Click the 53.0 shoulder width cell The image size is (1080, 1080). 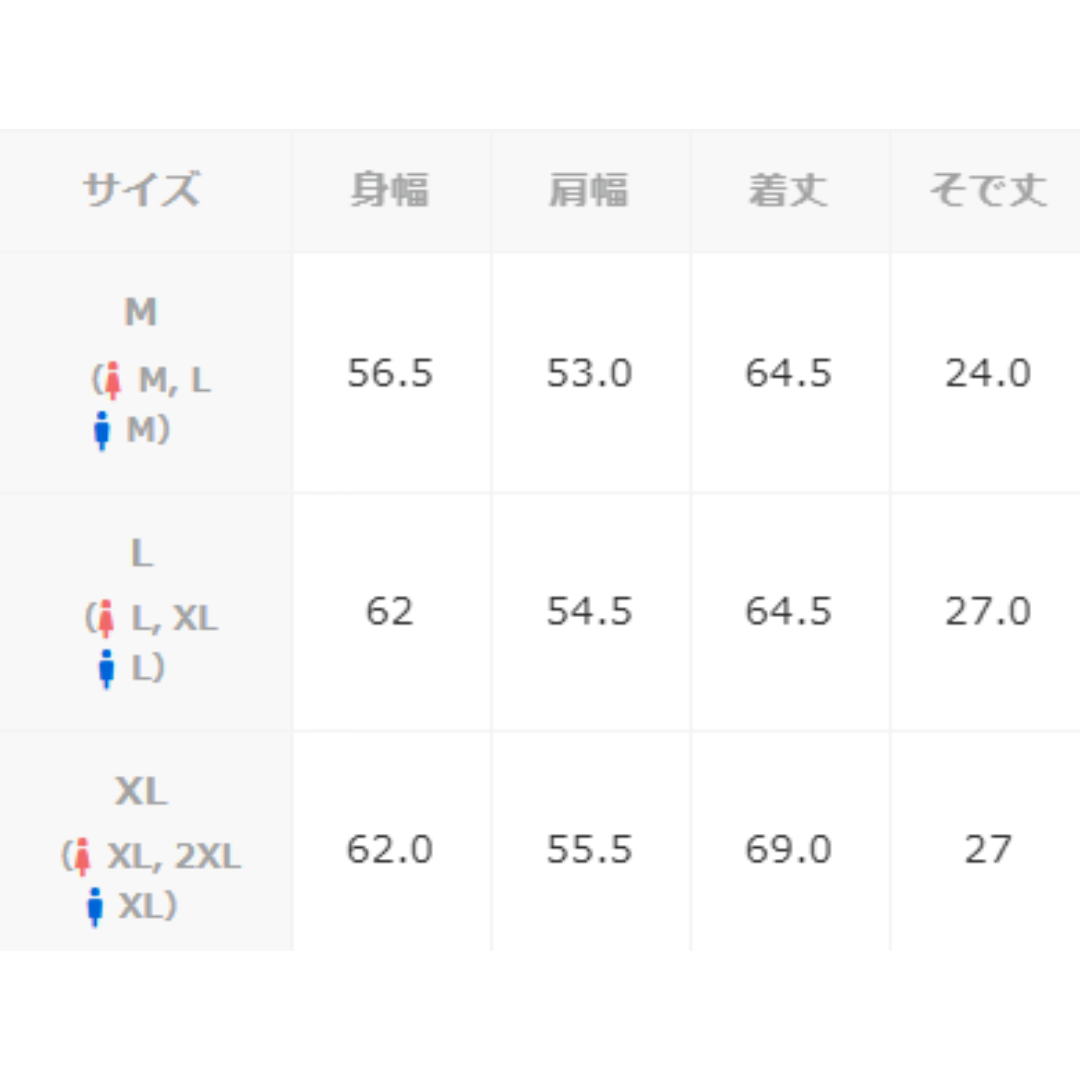click(x=590, y=373)
